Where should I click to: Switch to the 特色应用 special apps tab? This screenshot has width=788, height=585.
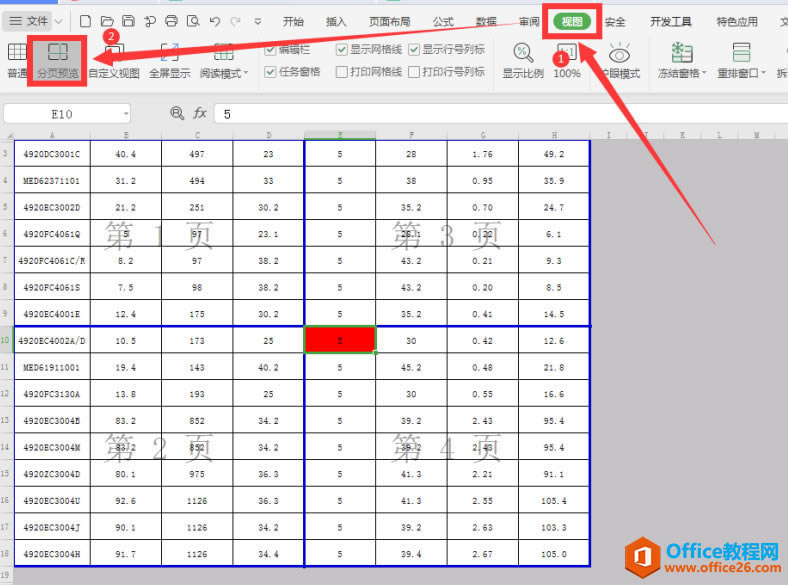point(737,22)
